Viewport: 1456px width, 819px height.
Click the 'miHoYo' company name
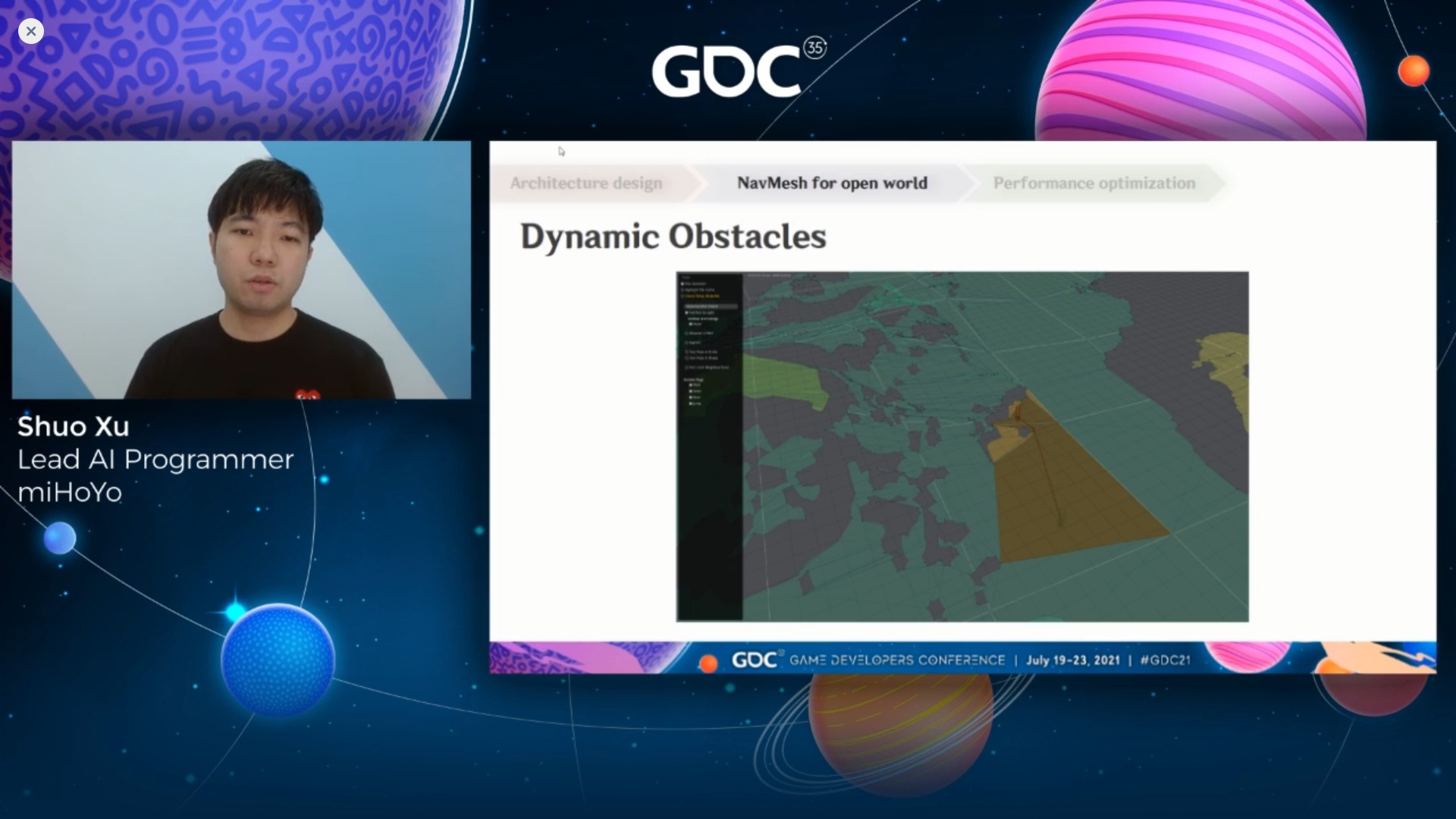[x=70, y=493]
